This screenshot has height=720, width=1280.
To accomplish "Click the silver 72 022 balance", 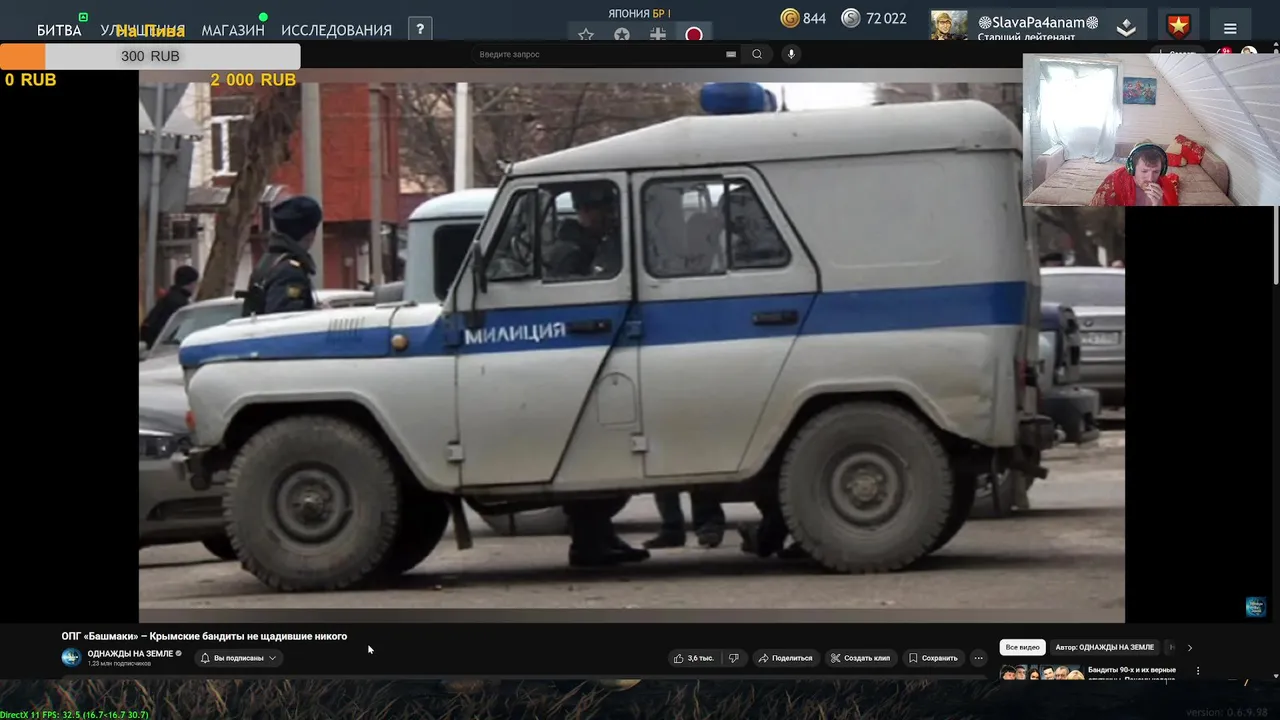I will (873, 18).
